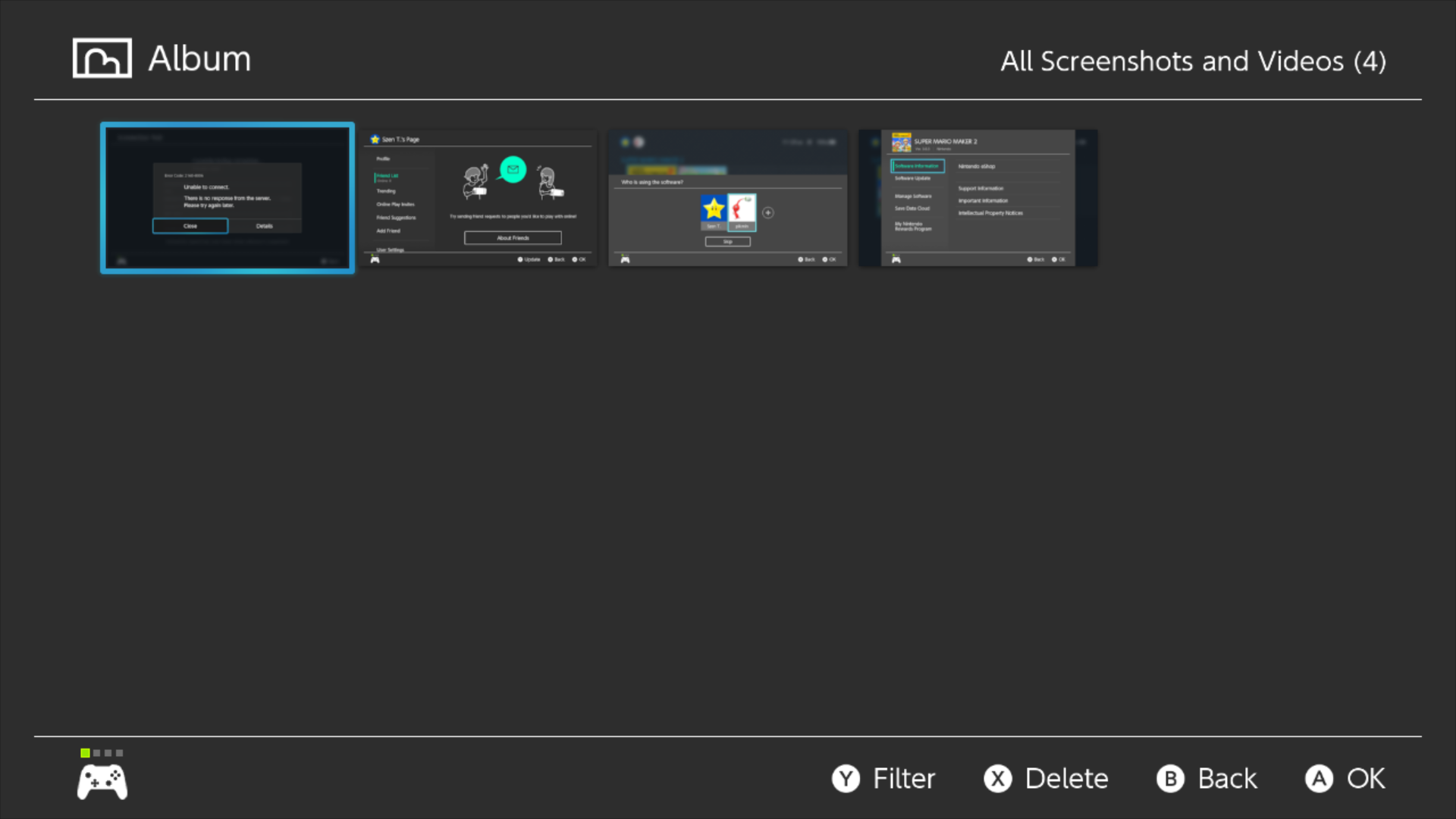Screen dimensions: 1456x819
Task: Open the Friend List page screenshot
Action: pyautogui.click(x=479, y=198)
